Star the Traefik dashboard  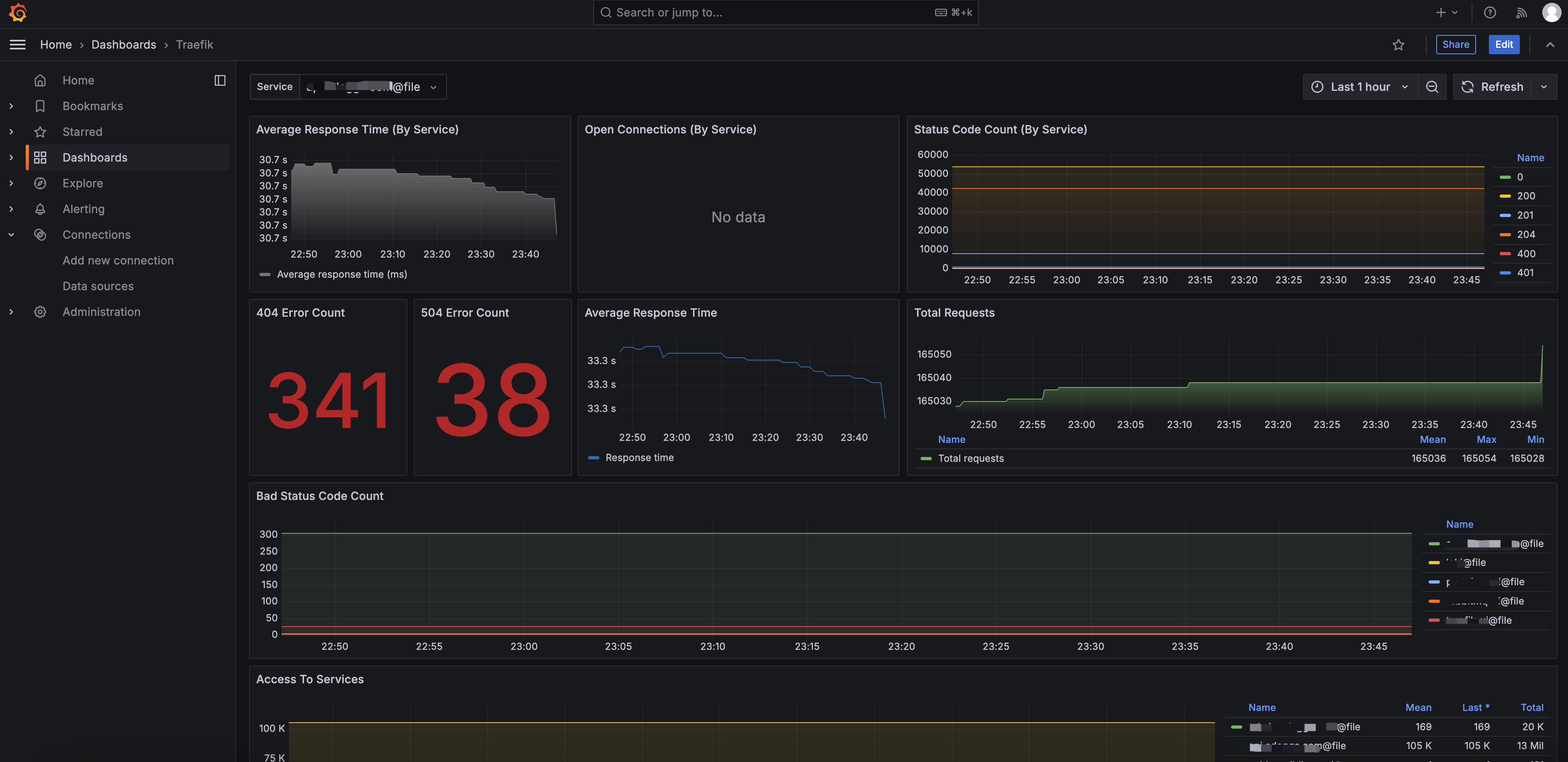(1398, 45)
